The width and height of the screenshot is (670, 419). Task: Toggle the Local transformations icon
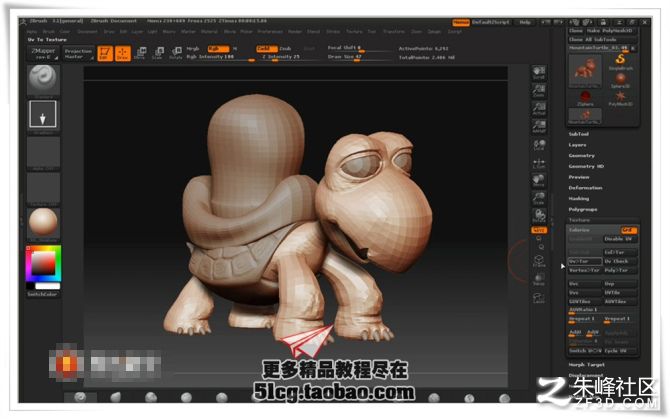point(539,145)
